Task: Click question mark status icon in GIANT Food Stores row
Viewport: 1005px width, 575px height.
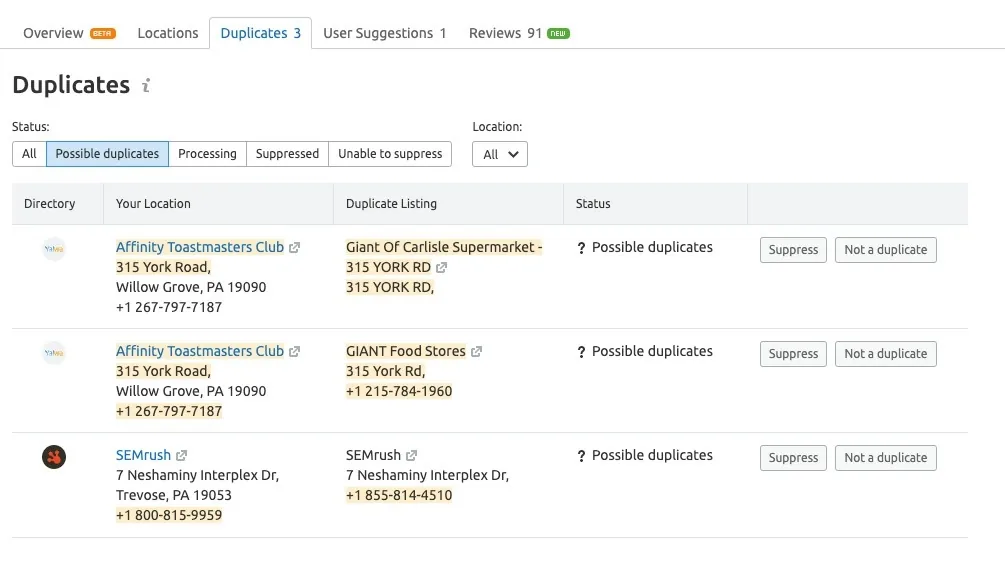Action: (x=581, y=352)
